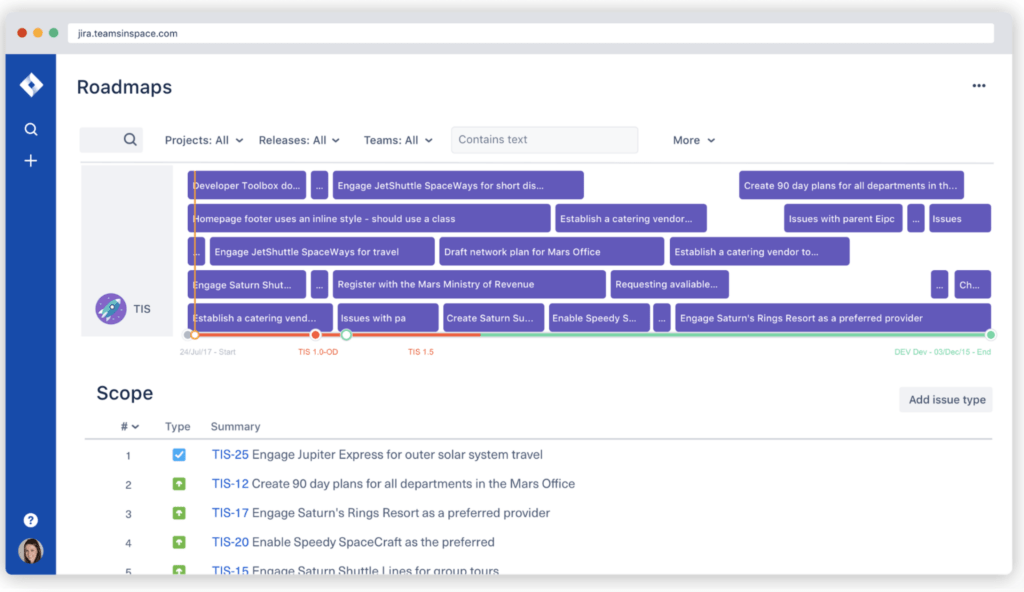Expand the Projects: All filter
The height and width of the screenshot is (592, 1024).
coord(204,140)
